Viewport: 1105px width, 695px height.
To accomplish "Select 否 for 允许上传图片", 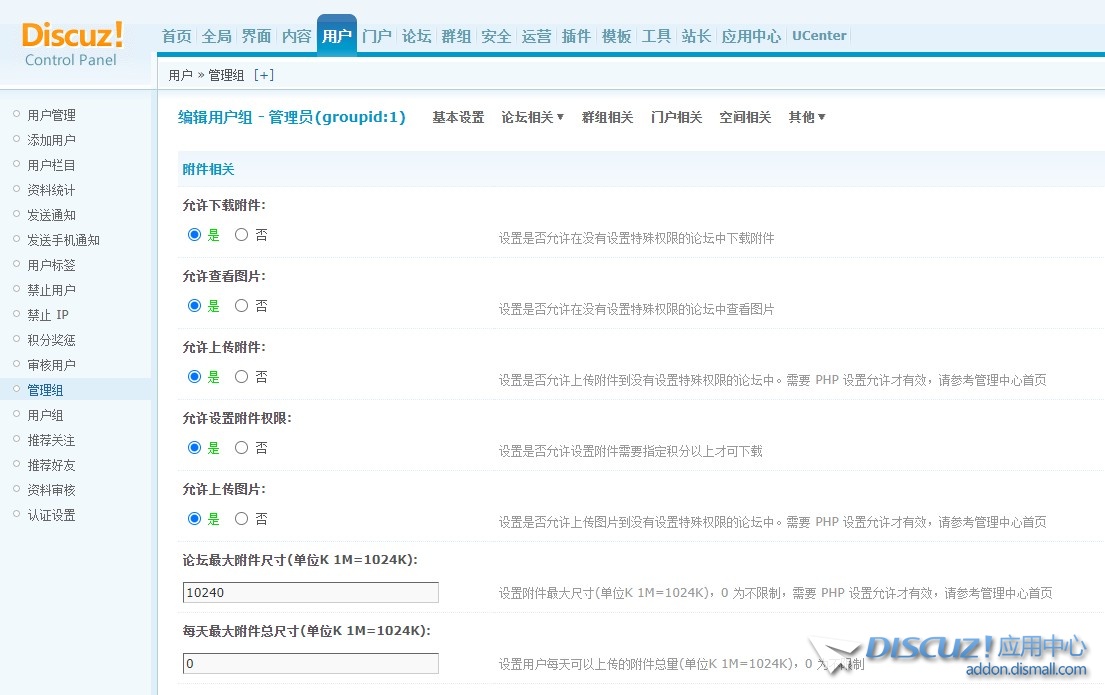I will tap(241, 519).
